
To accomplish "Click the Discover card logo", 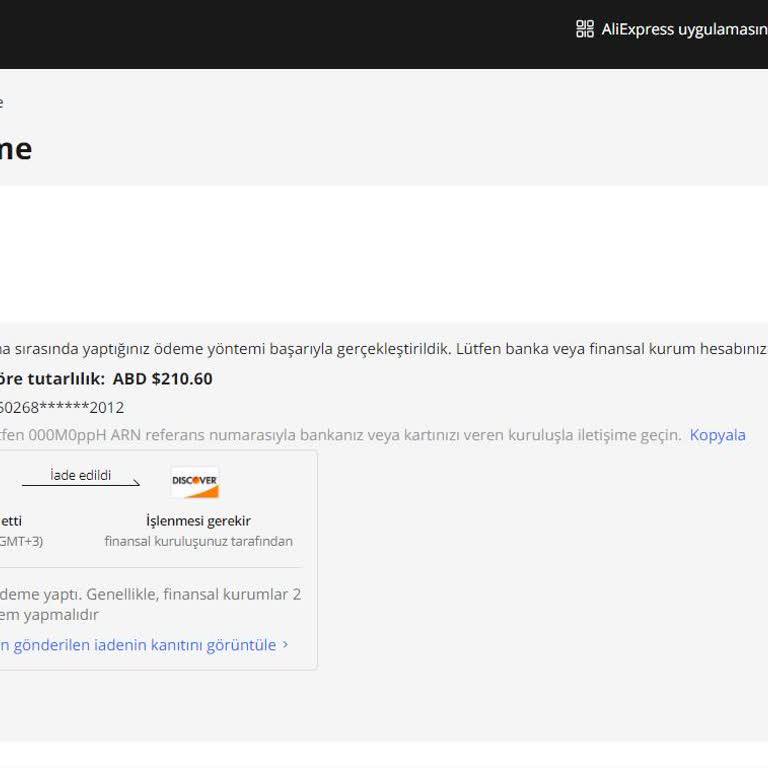I will [x=195, y=482].
